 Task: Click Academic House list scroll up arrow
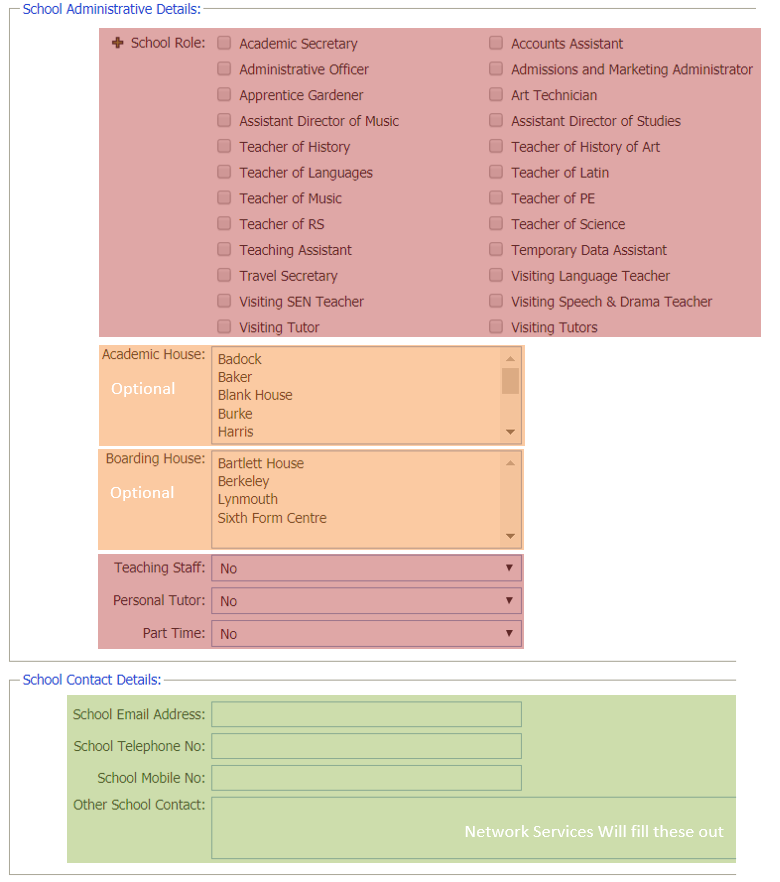click(x=510, y=358)
